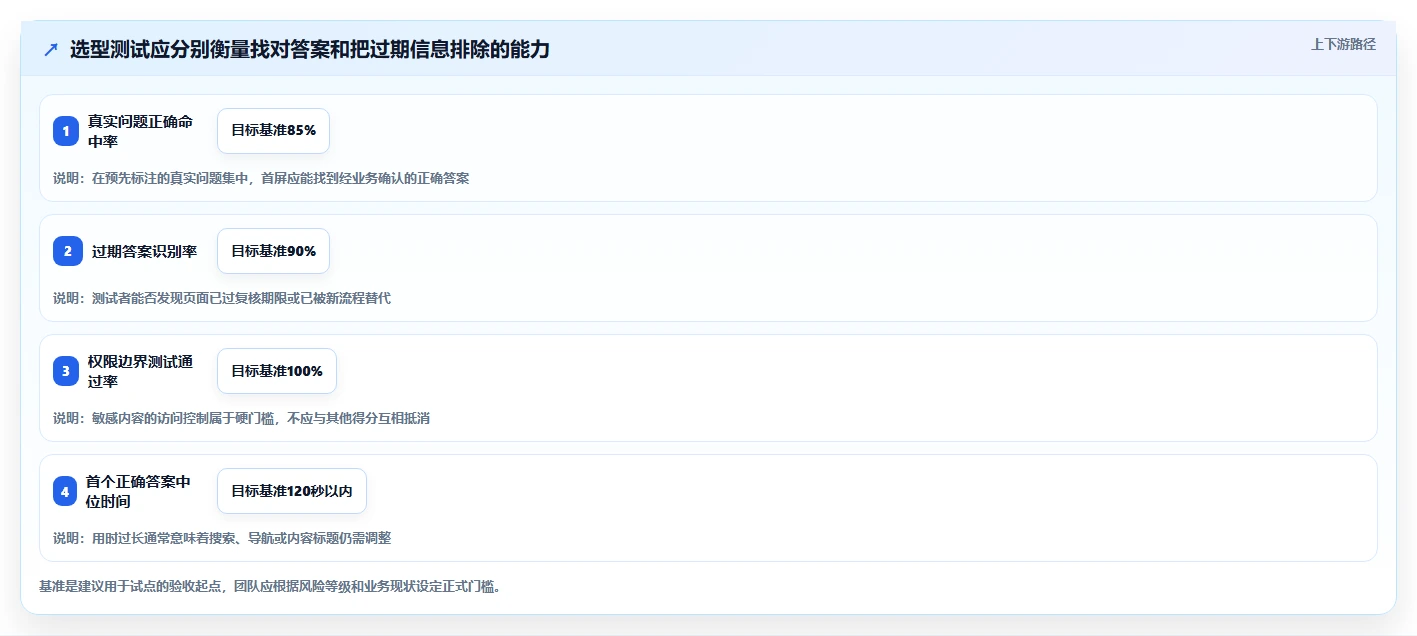Click the number 1 badge
This screenshot has height=636, width=1417.
click(x=66, y=131)
